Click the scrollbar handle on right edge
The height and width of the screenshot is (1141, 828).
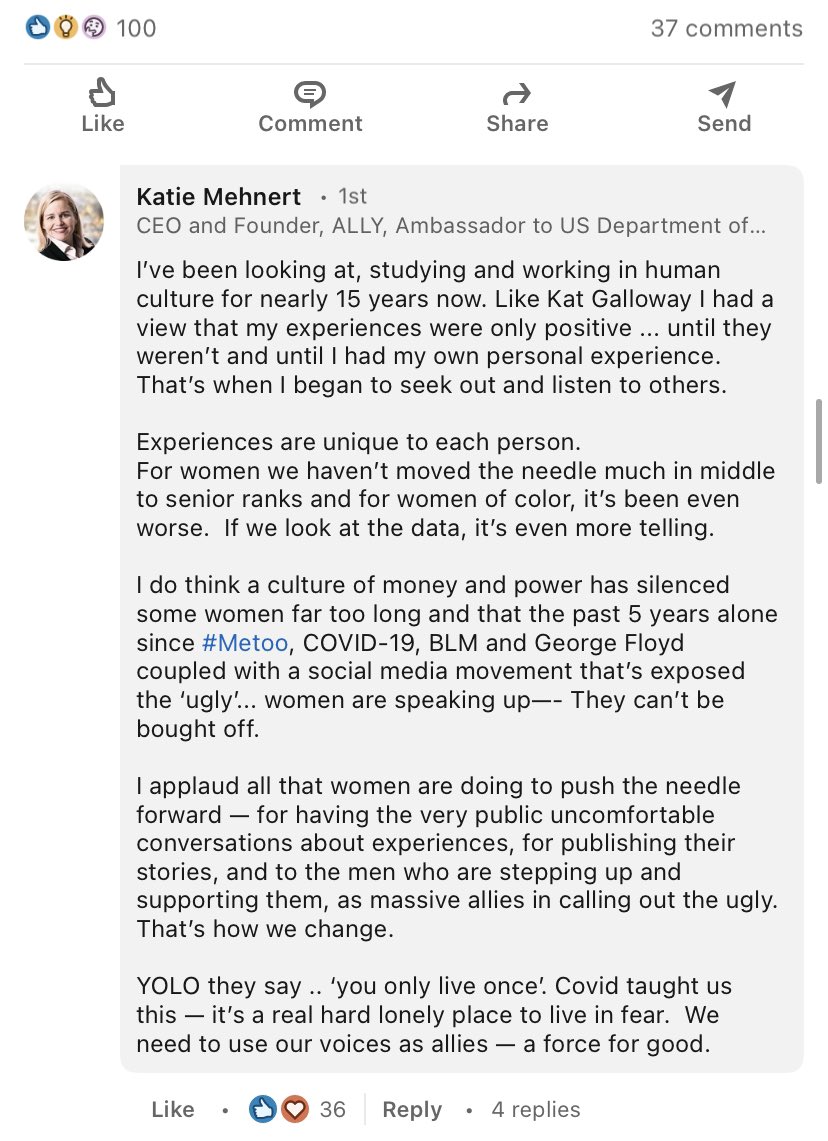[x=819, y=441]
